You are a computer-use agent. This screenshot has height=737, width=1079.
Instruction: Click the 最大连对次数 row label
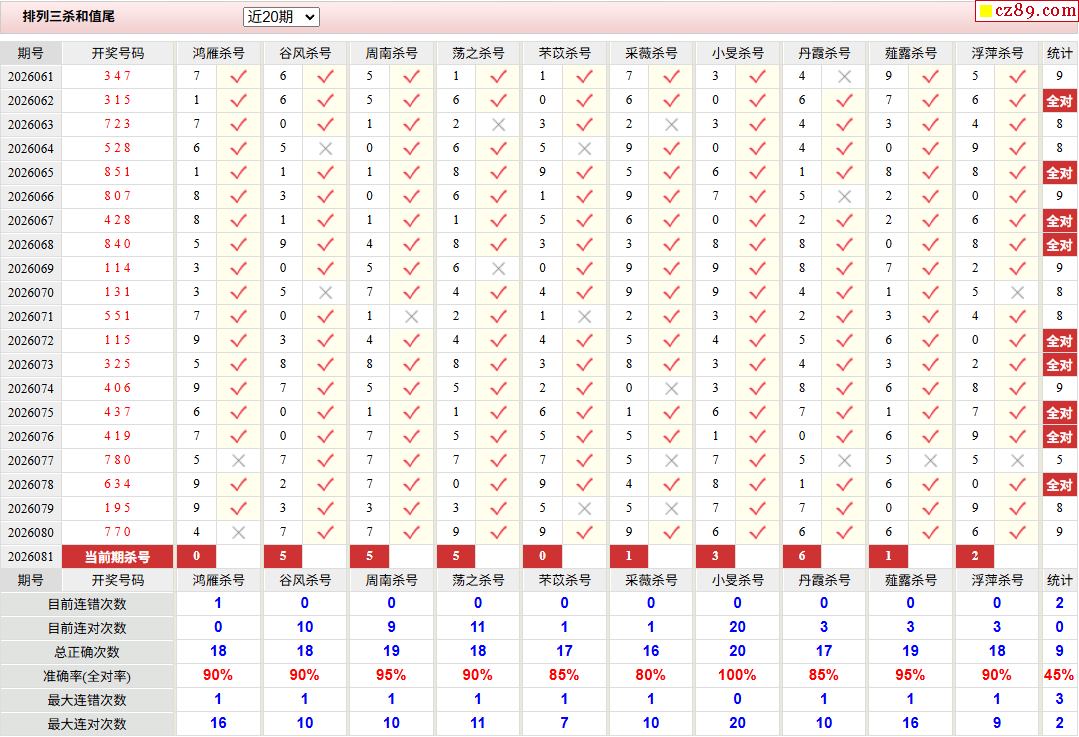[x=87, y=724]
